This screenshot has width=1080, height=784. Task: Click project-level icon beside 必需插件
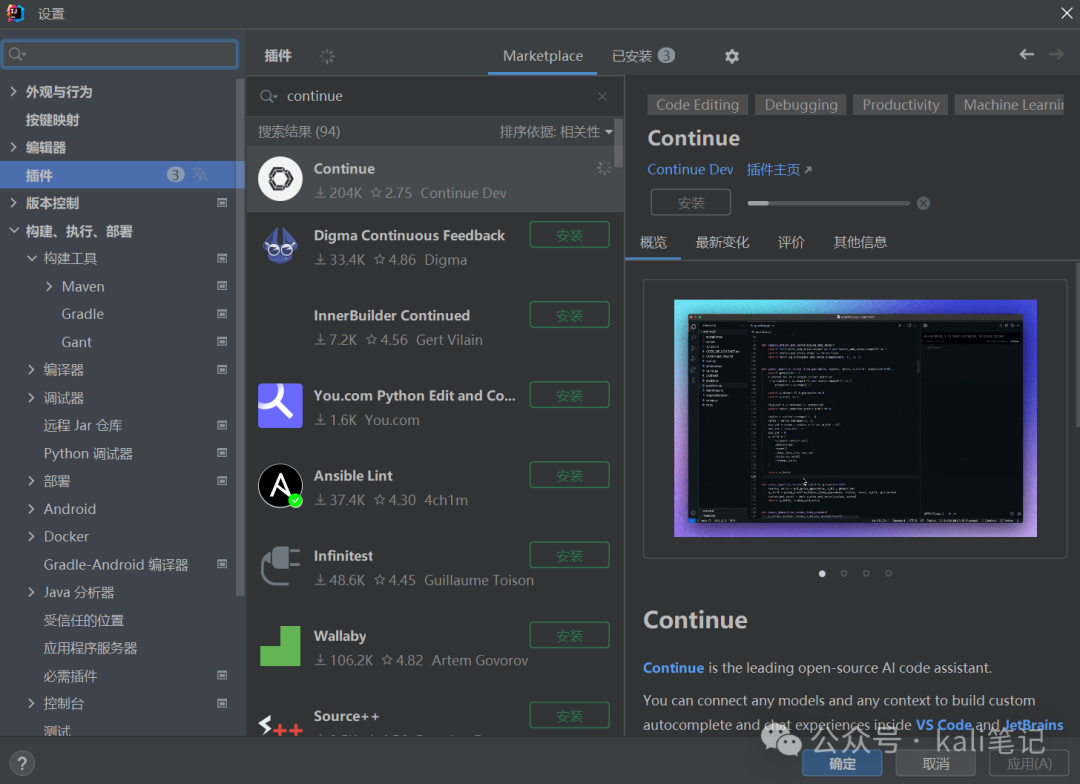point(222,676)
